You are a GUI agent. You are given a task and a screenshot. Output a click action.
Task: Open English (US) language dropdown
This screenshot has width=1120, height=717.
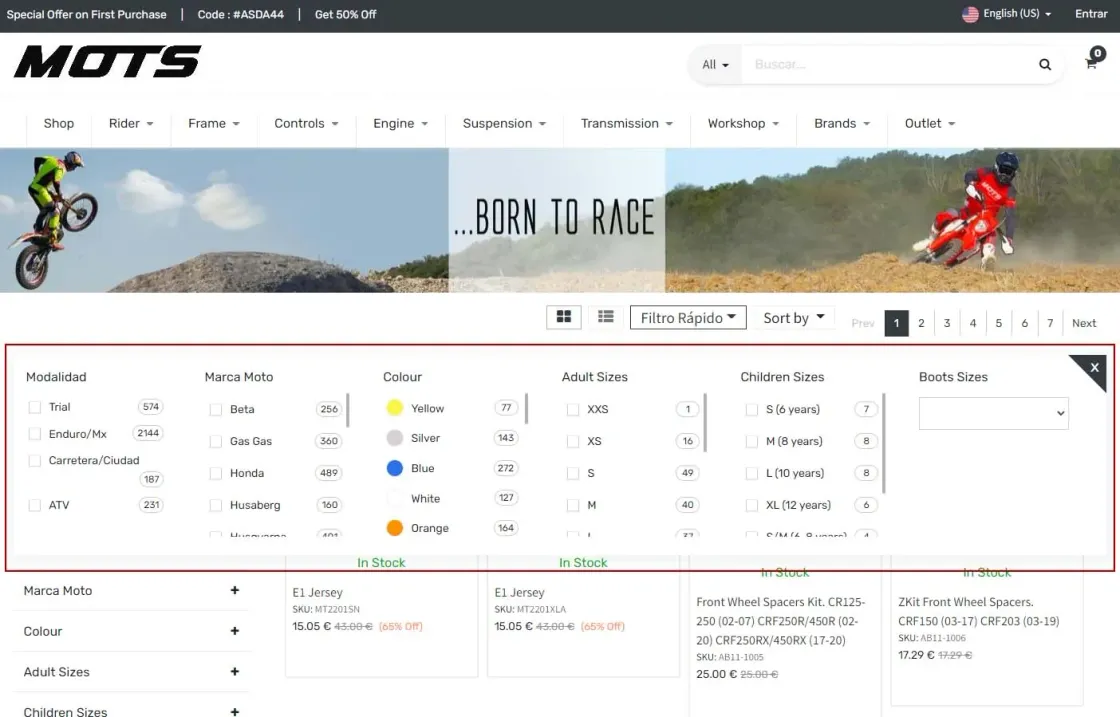click(1016, 14)
